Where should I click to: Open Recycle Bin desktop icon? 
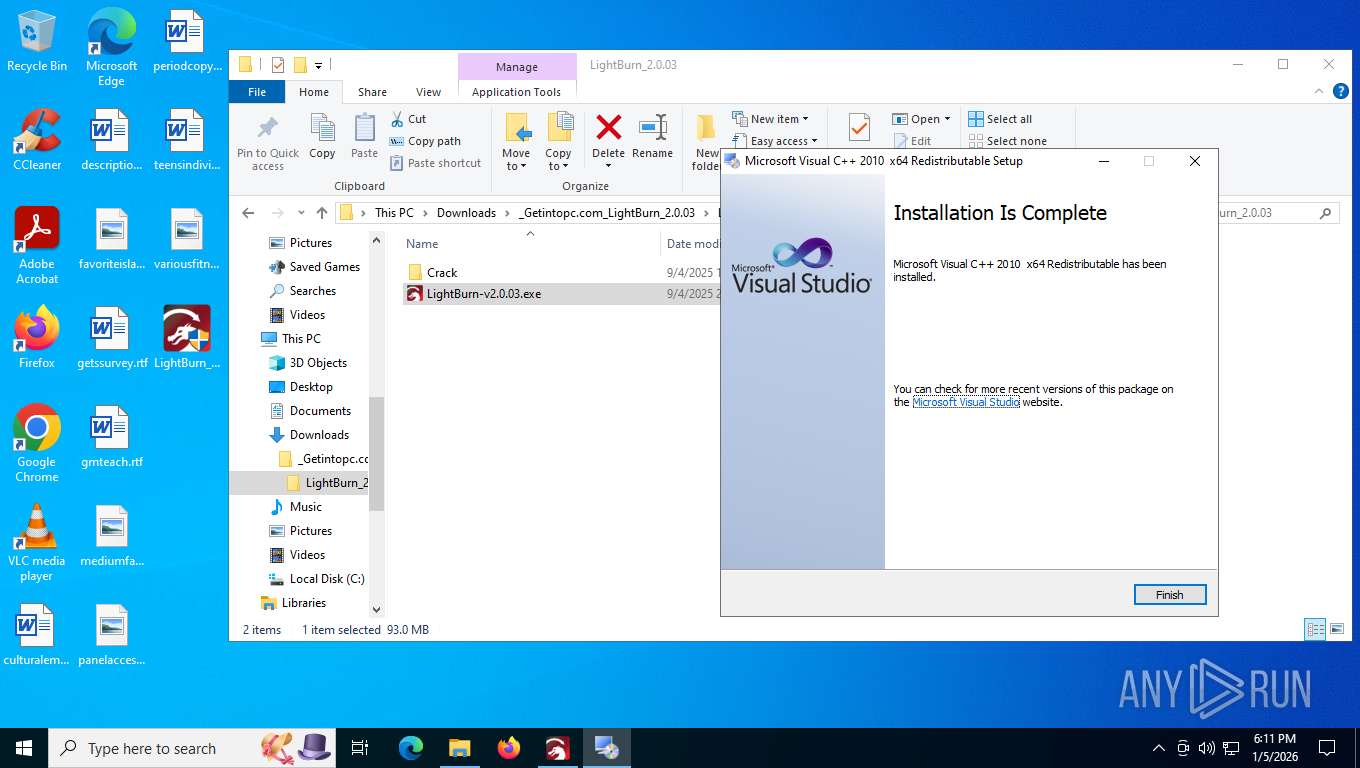[36, 41]
